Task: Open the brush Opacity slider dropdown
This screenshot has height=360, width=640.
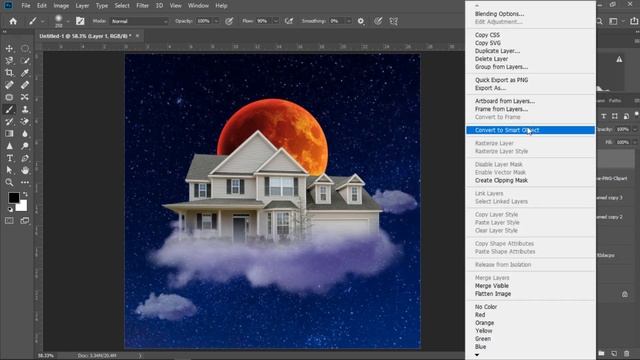Action: click(216, 21)
